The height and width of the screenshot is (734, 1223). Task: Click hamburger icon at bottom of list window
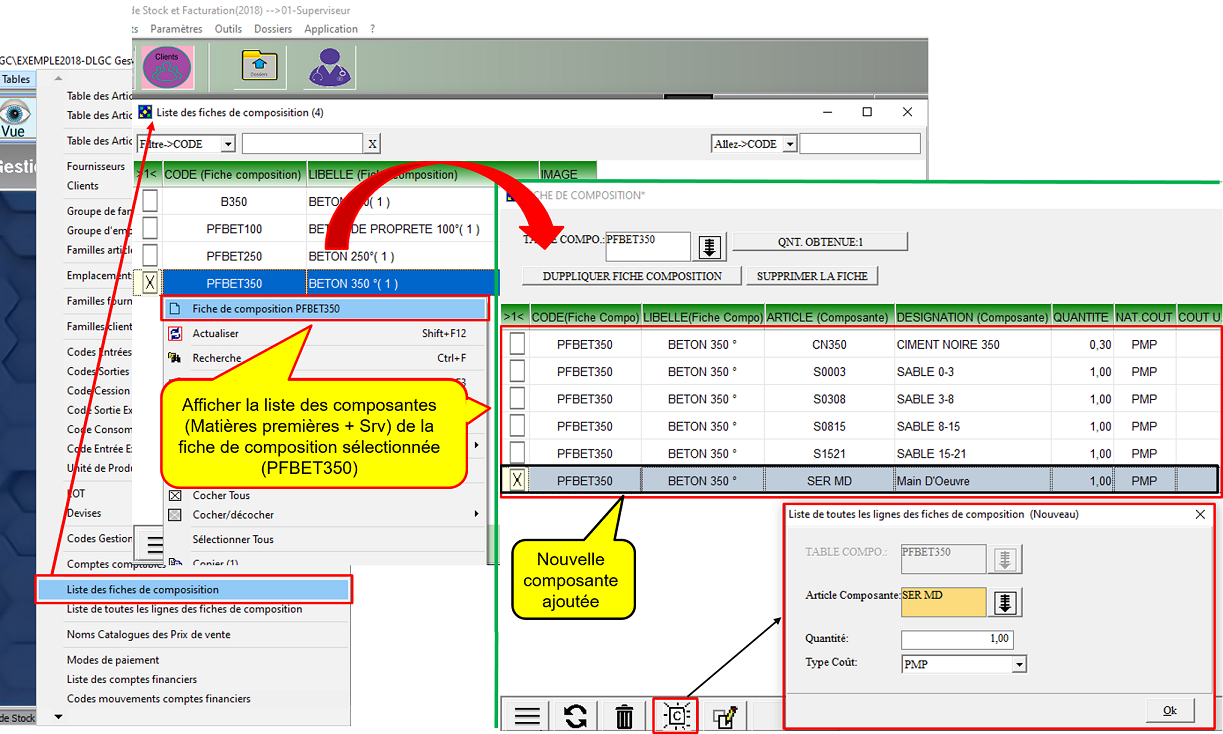[x=154, y=545]
